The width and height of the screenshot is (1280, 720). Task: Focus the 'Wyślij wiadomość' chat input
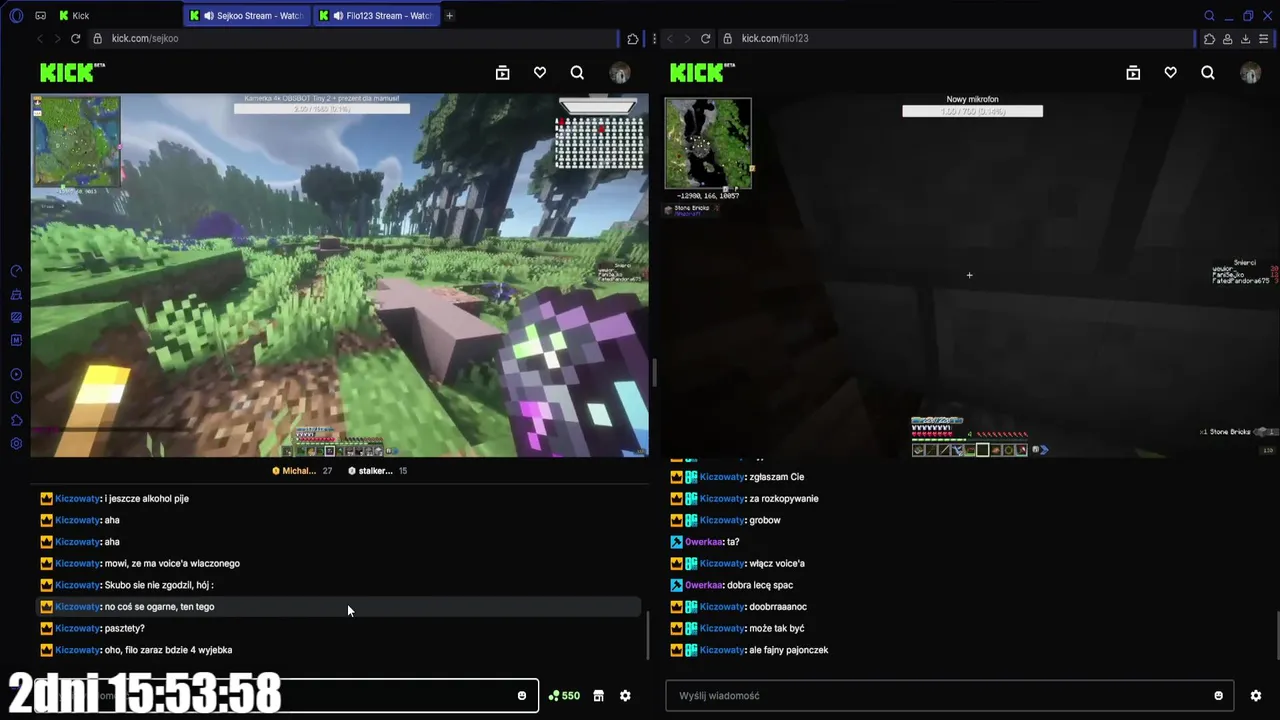pyautogui.click(x=948, y=696)
